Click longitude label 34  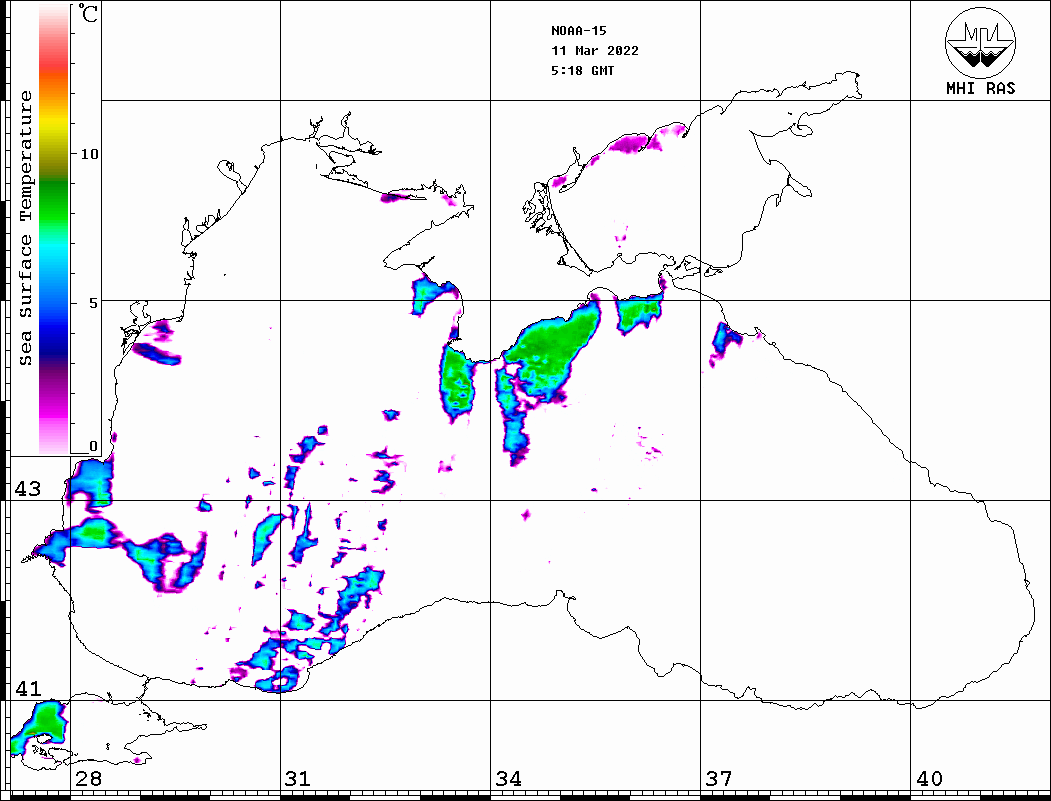point(508,779)
